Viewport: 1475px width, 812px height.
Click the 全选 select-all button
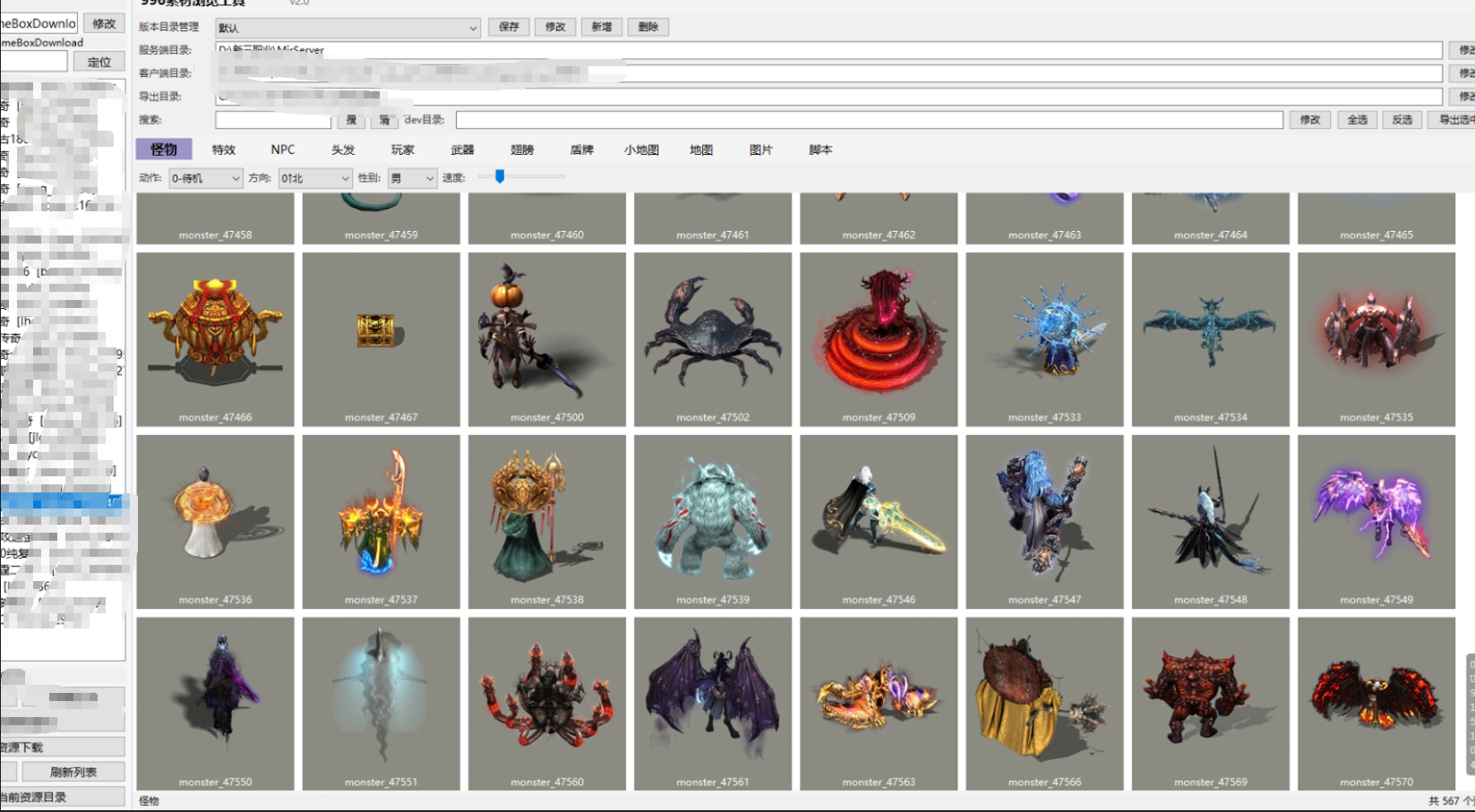coord(1358,119)
